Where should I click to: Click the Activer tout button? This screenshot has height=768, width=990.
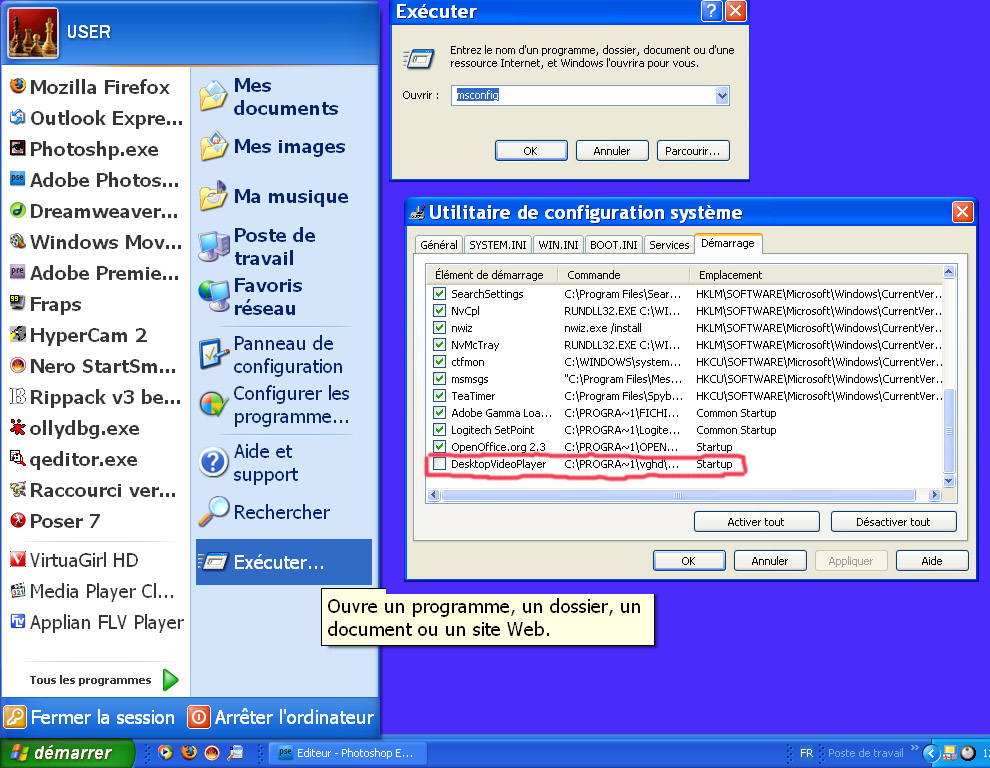[756, 522]
